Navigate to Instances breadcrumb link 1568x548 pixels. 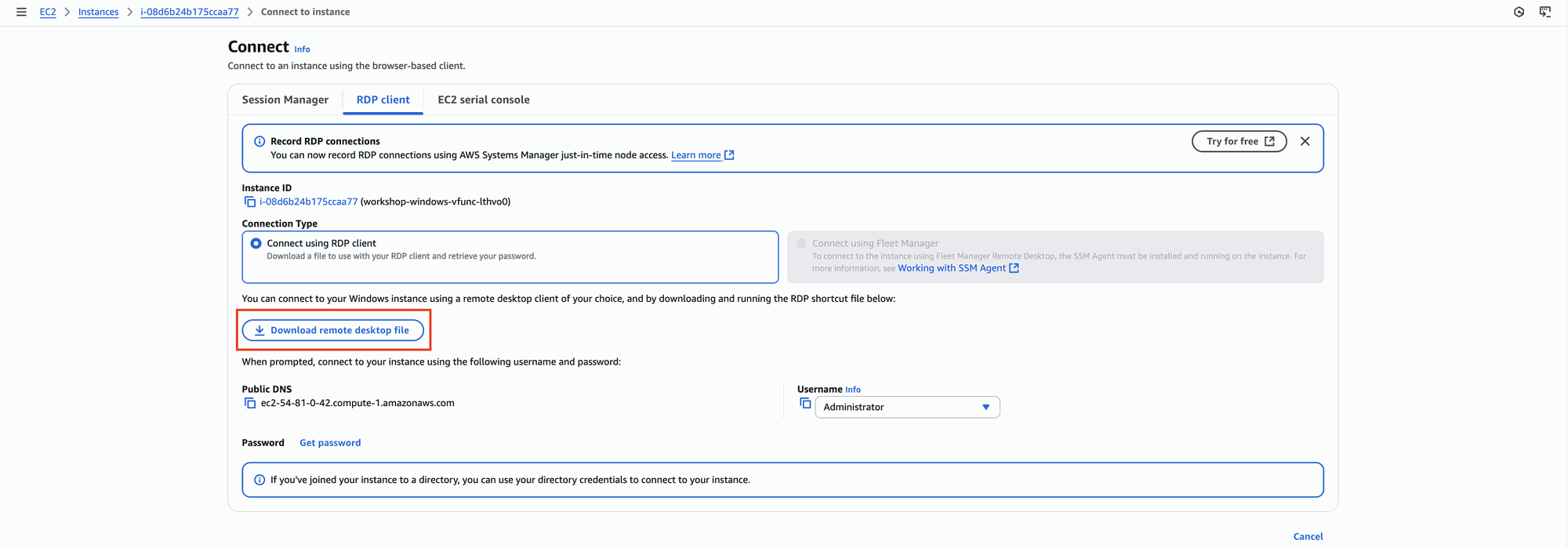pyautogui.click(x=98, y=12)
